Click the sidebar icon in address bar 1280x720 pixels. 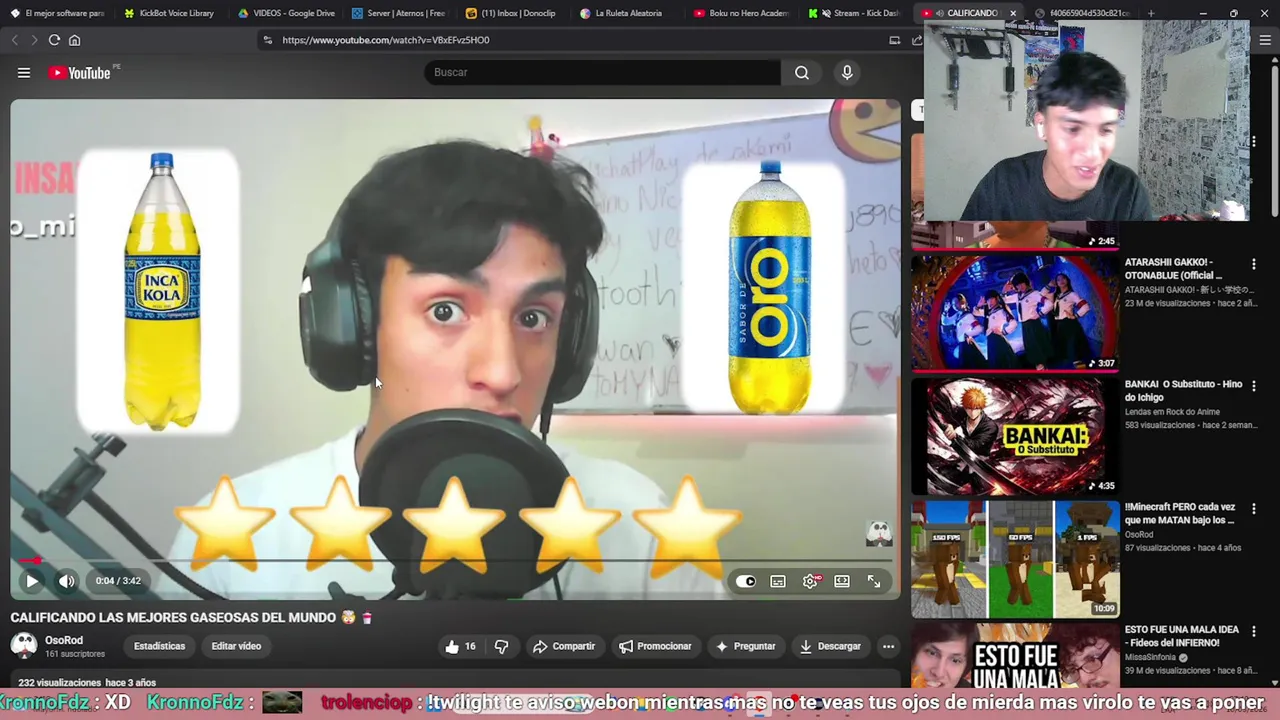click(x=895, y=40)
